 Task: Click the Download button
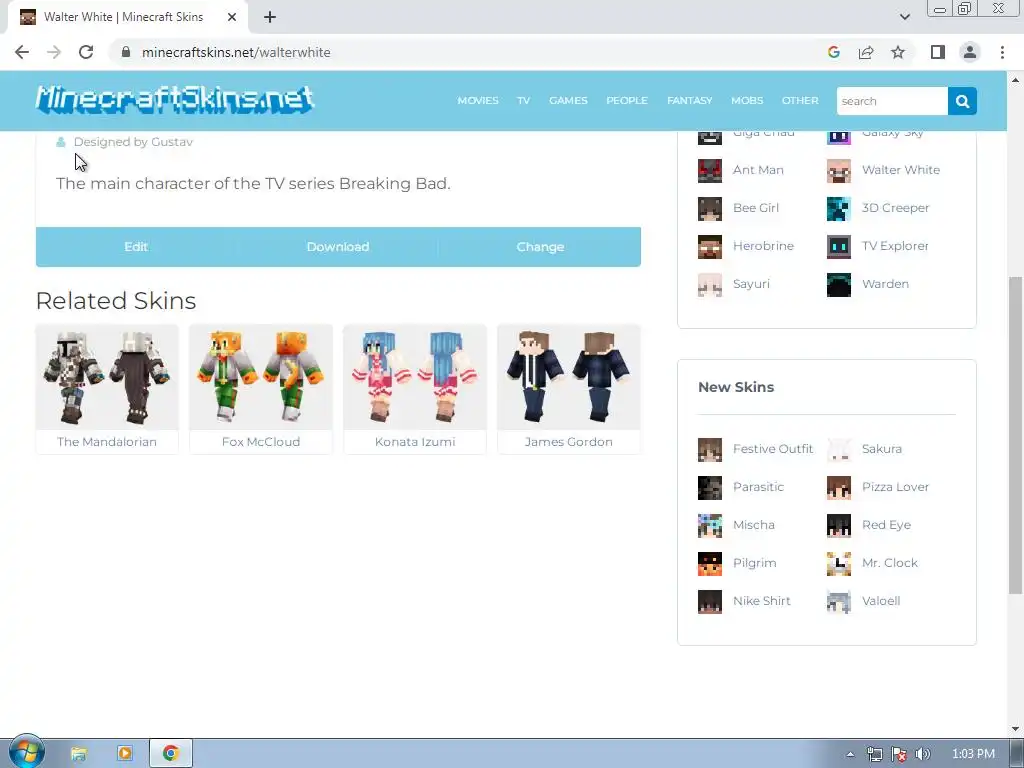(338, 247)
